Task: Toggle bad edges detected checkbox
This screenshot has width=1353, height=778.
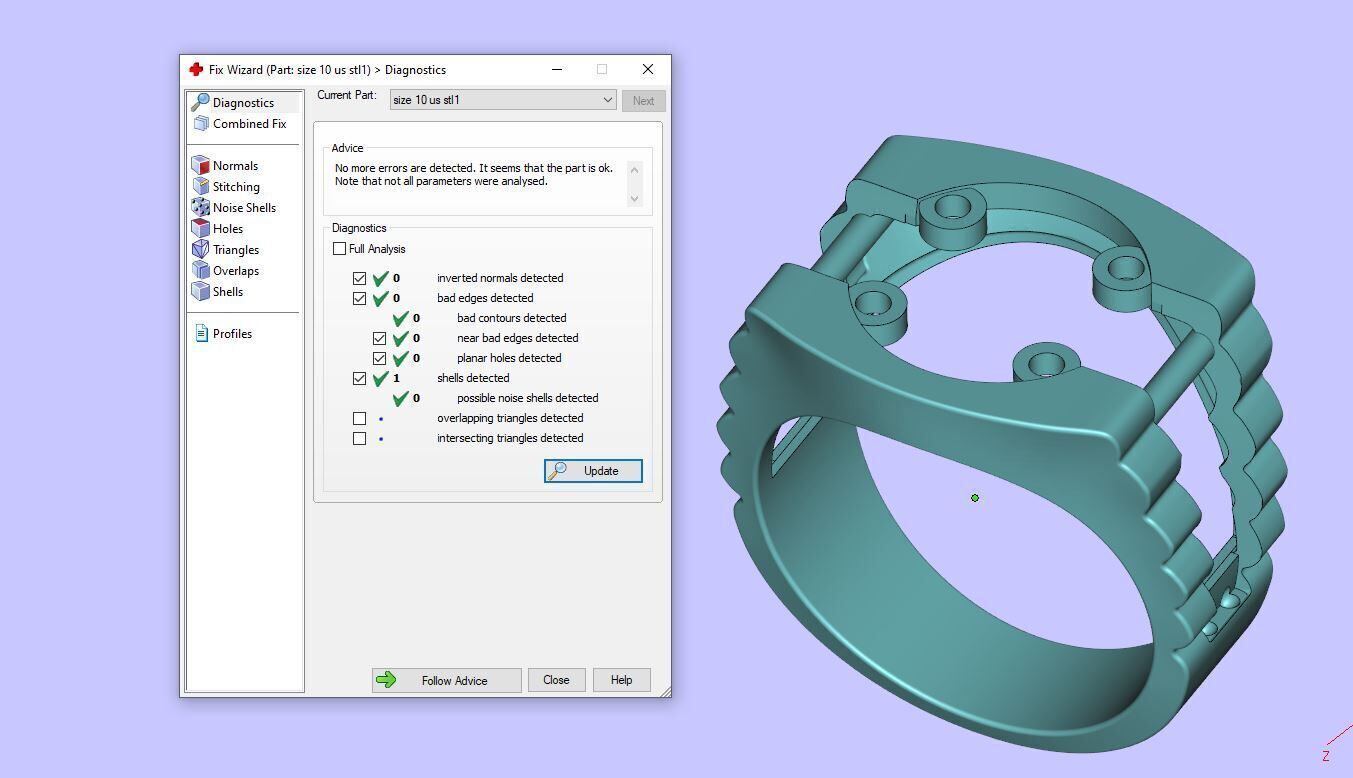Action: tap(359, 298)
